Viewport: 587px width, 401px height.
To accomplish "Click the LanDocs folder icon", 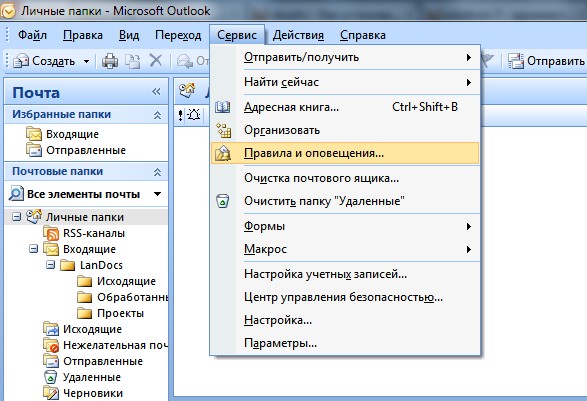I will coord(68,265).
